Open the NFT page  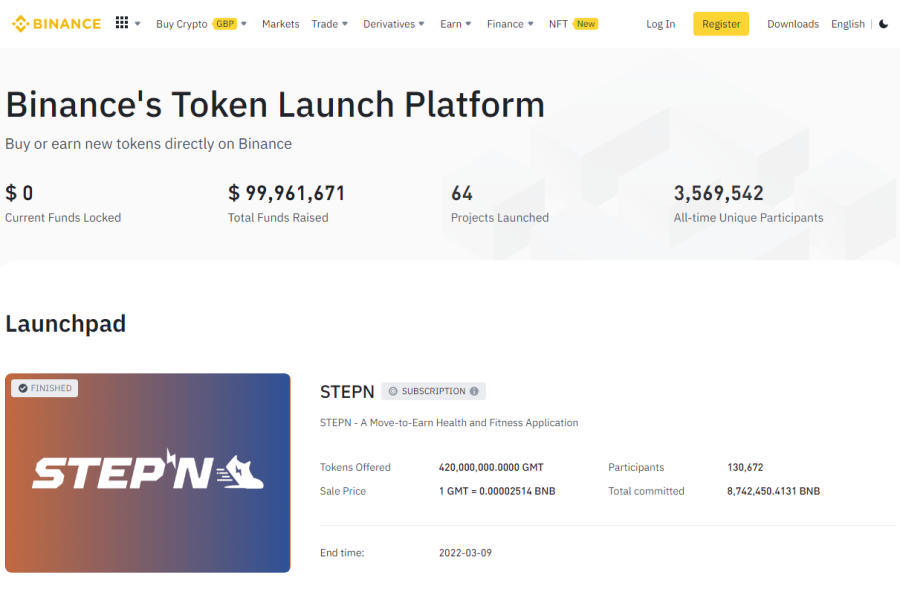pyautogui.click(x=558, y=24)
